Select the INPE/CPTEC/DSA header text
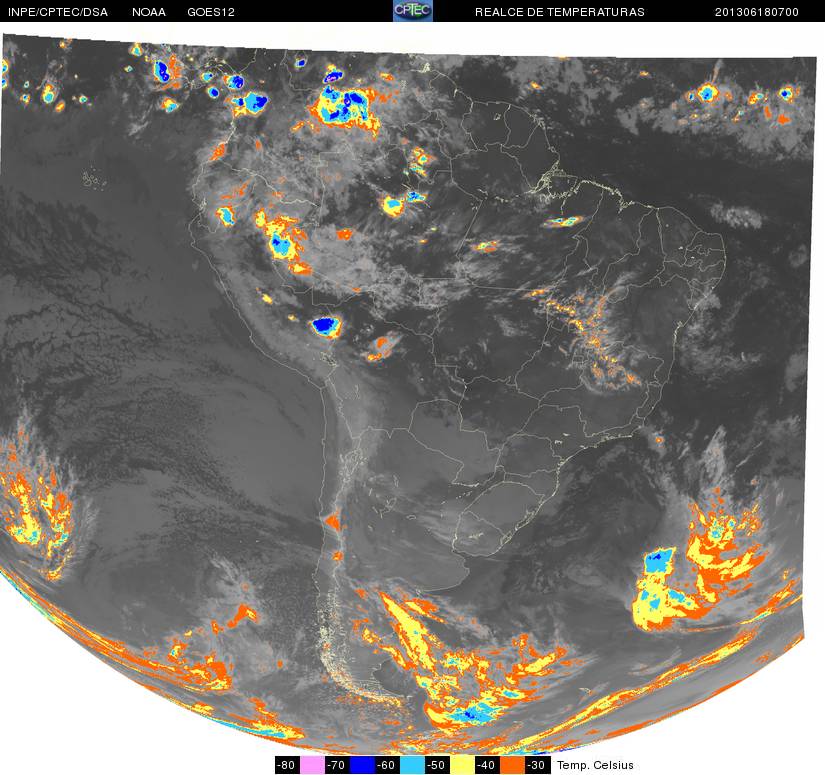Viewport: 825px width, 775px height. coord(58,12)
